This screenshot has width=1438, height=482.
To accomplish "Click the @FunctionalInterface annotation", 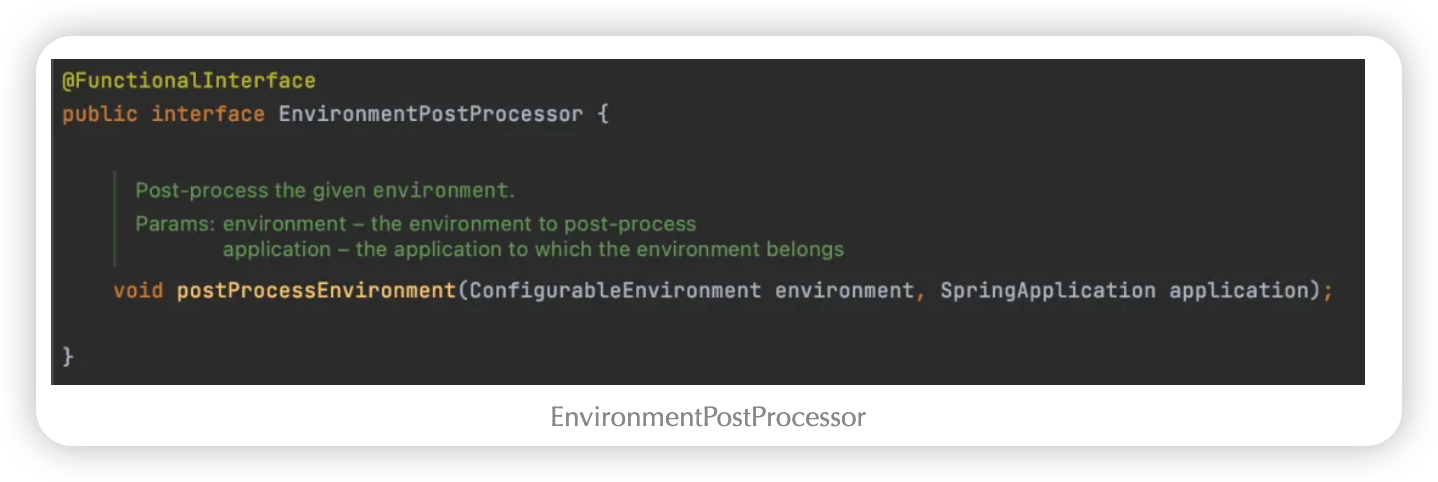I will pos(189,81).
